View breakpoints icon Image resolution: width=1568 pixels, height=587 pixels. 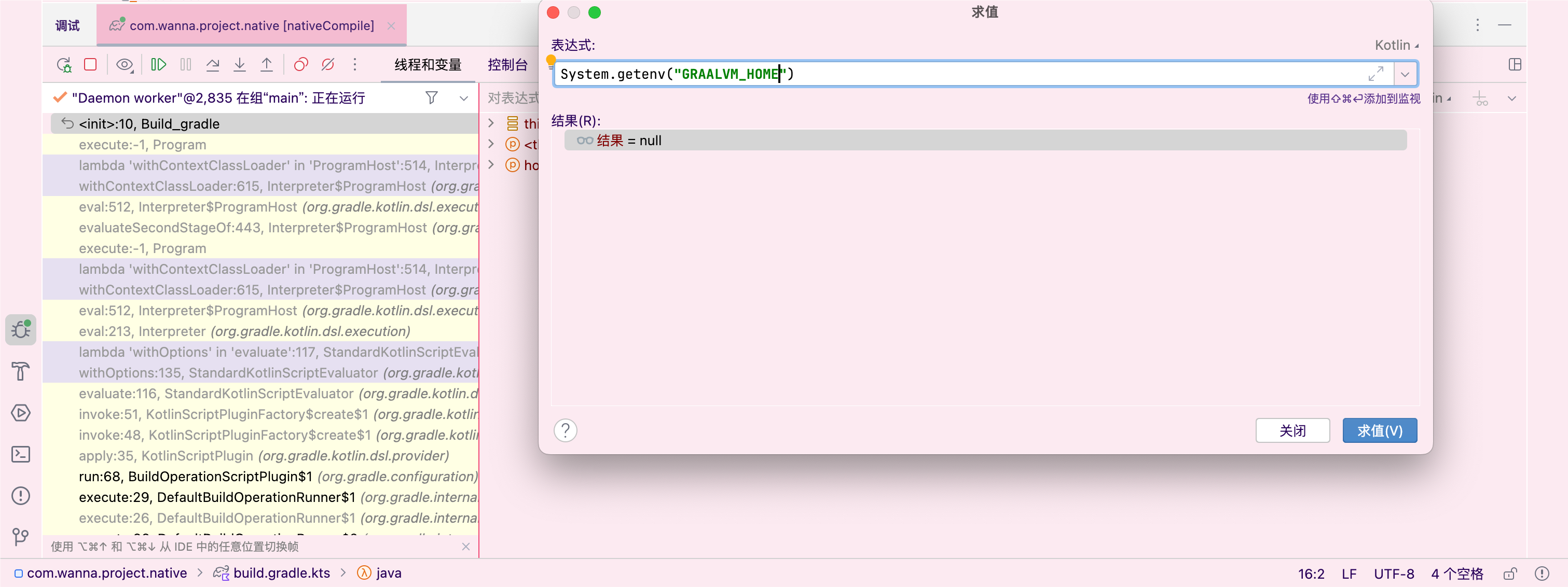(301, 64)
